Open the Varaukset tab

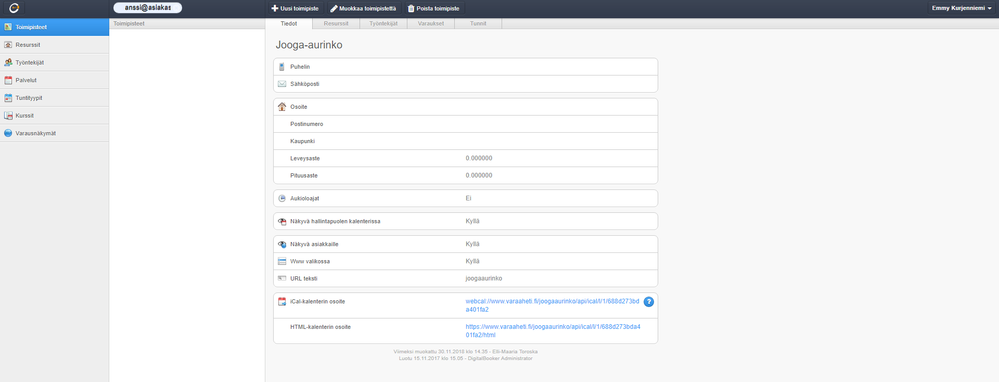pos(431,24)
